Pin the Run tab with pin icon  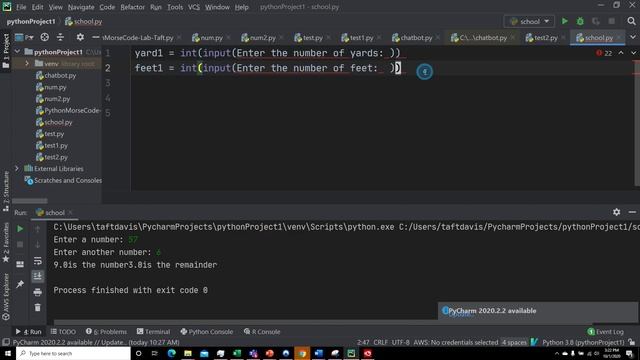pyautogui.click(x=20, y=284)
